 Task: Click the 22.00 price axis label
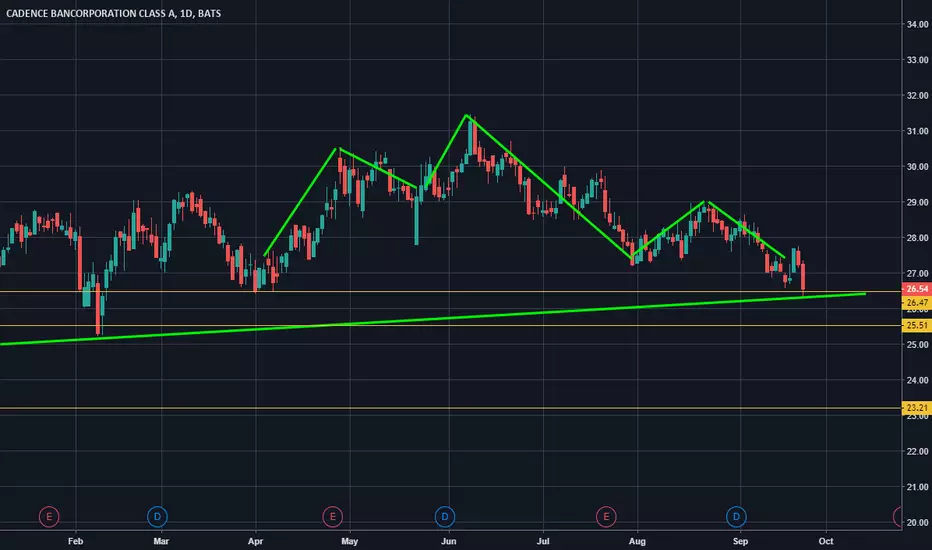(918, 452)
